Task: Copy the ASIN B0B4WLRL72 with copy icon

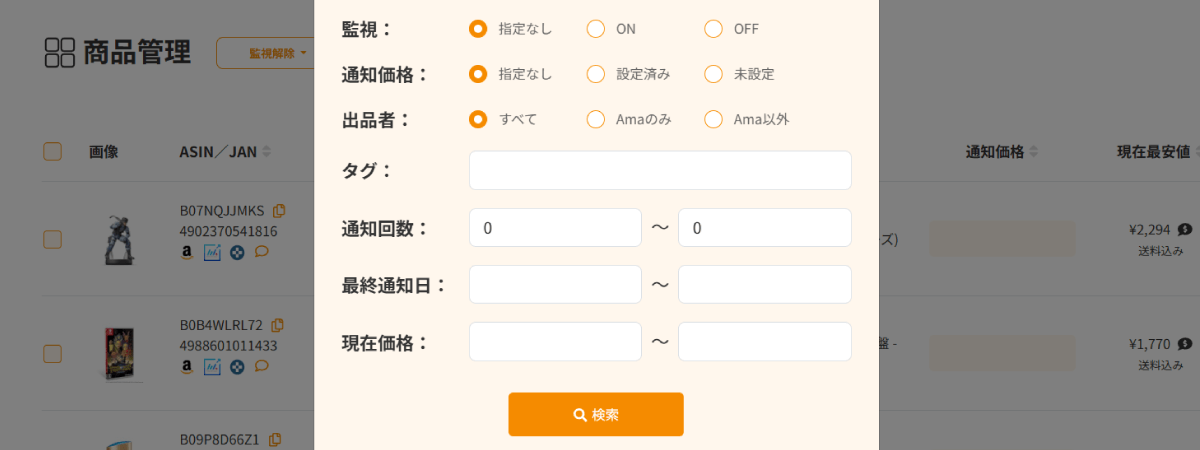Action: [278, 325]
